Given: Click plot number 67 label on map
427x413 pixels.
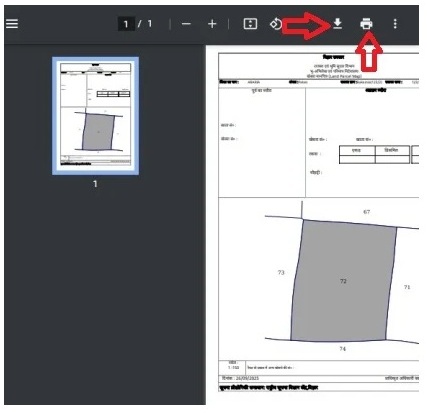Looking at the screenshot, I should coord(367,212).
